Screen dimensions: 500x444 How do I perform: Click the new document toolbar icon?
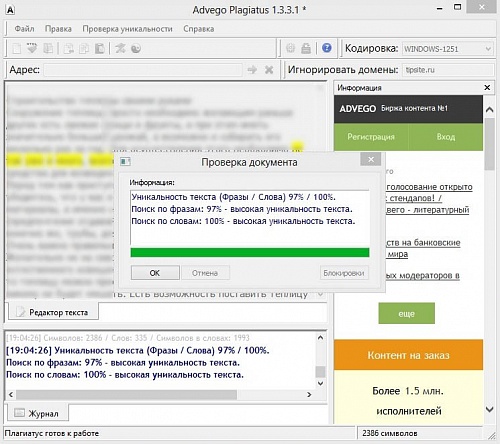point(17,48)
